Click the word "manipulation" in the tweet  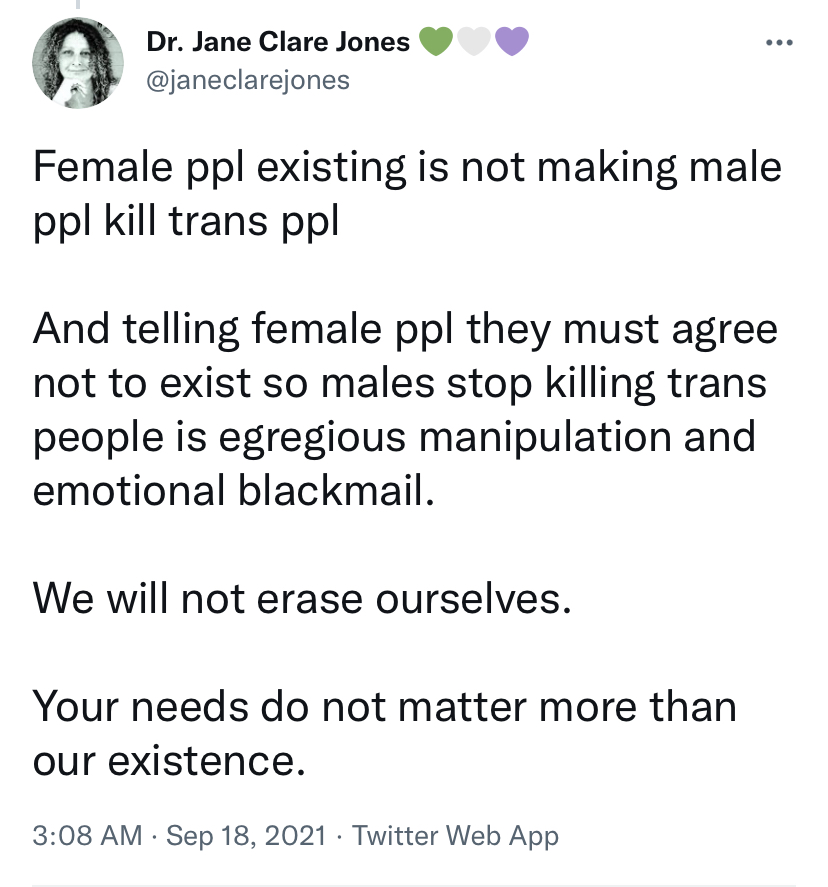pos(563,438)
